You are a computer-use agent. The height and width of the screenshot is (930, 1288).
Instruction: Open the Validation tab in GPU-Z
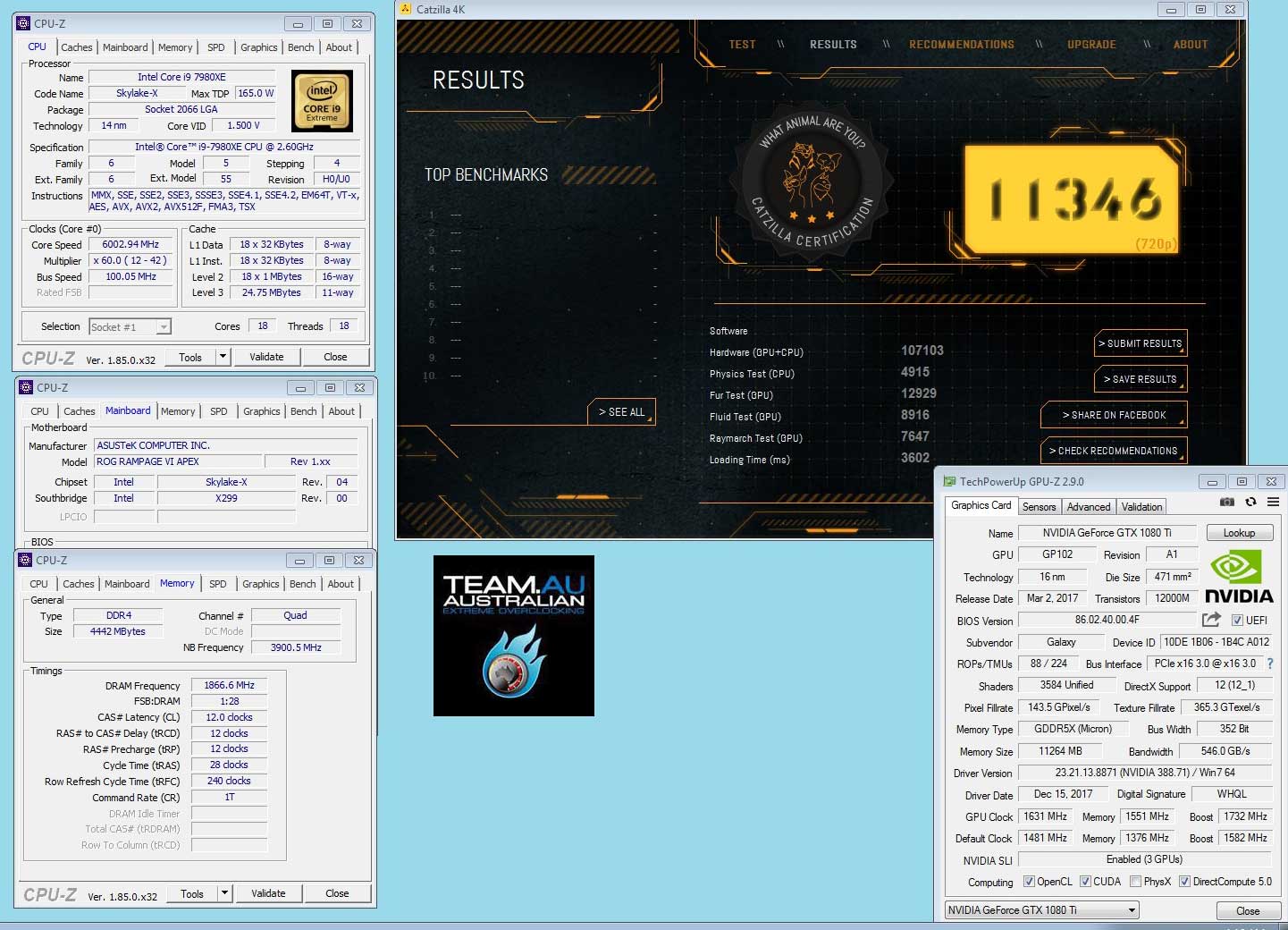coord(1141,506)
